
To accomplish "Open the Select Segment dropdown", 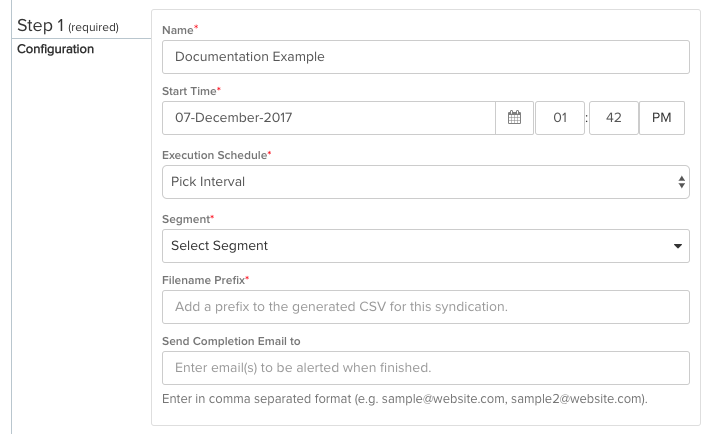I will [425, 246].
